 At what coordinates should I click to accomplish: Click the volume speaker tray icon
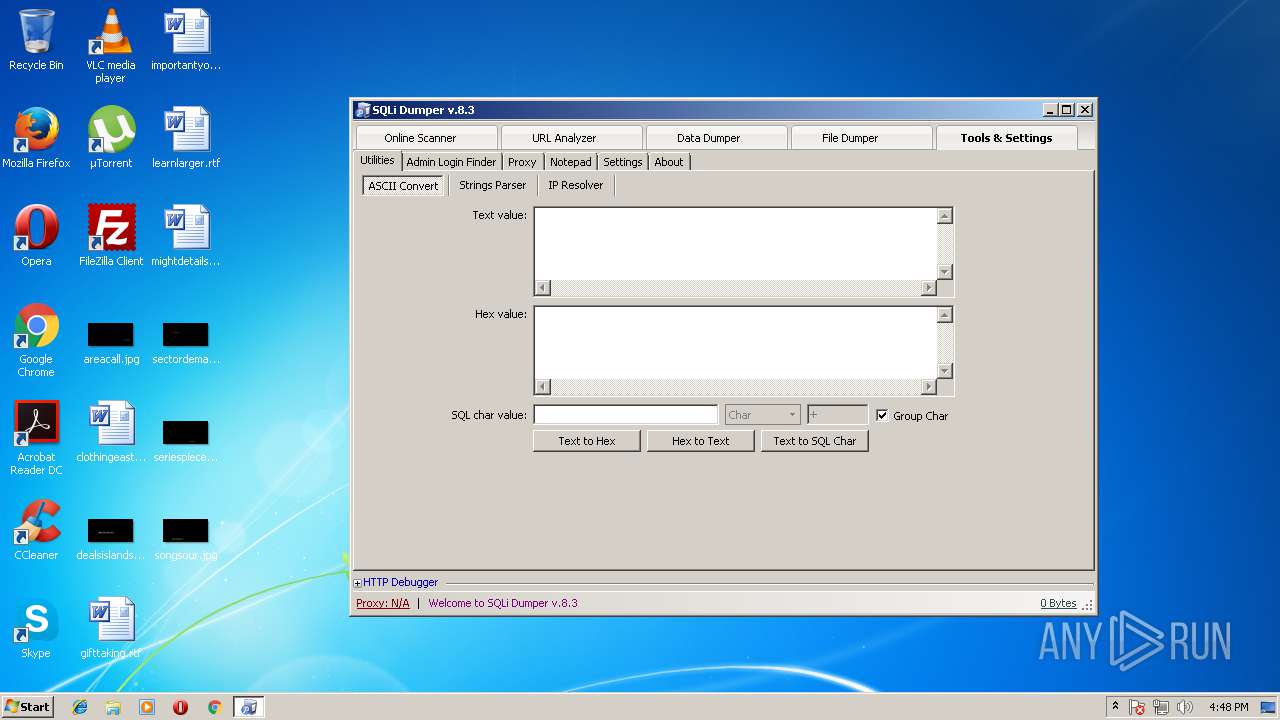point(1185,707)
